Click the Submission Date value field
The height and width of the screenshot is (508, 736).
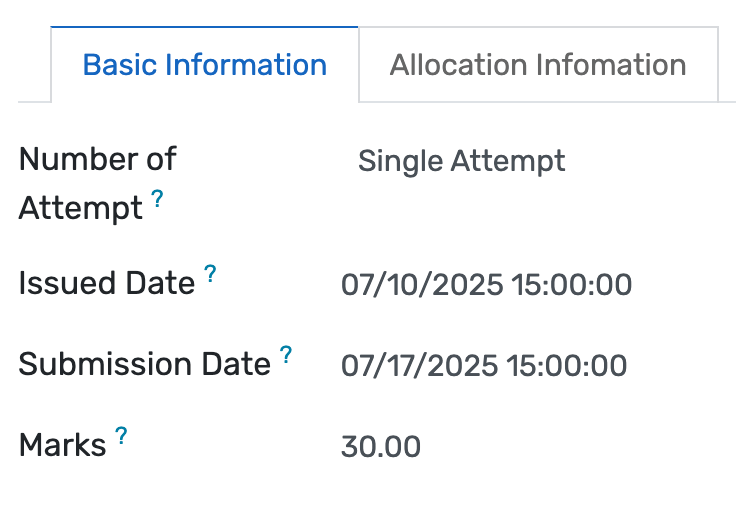pyautogui.click(x=484, y=366)
